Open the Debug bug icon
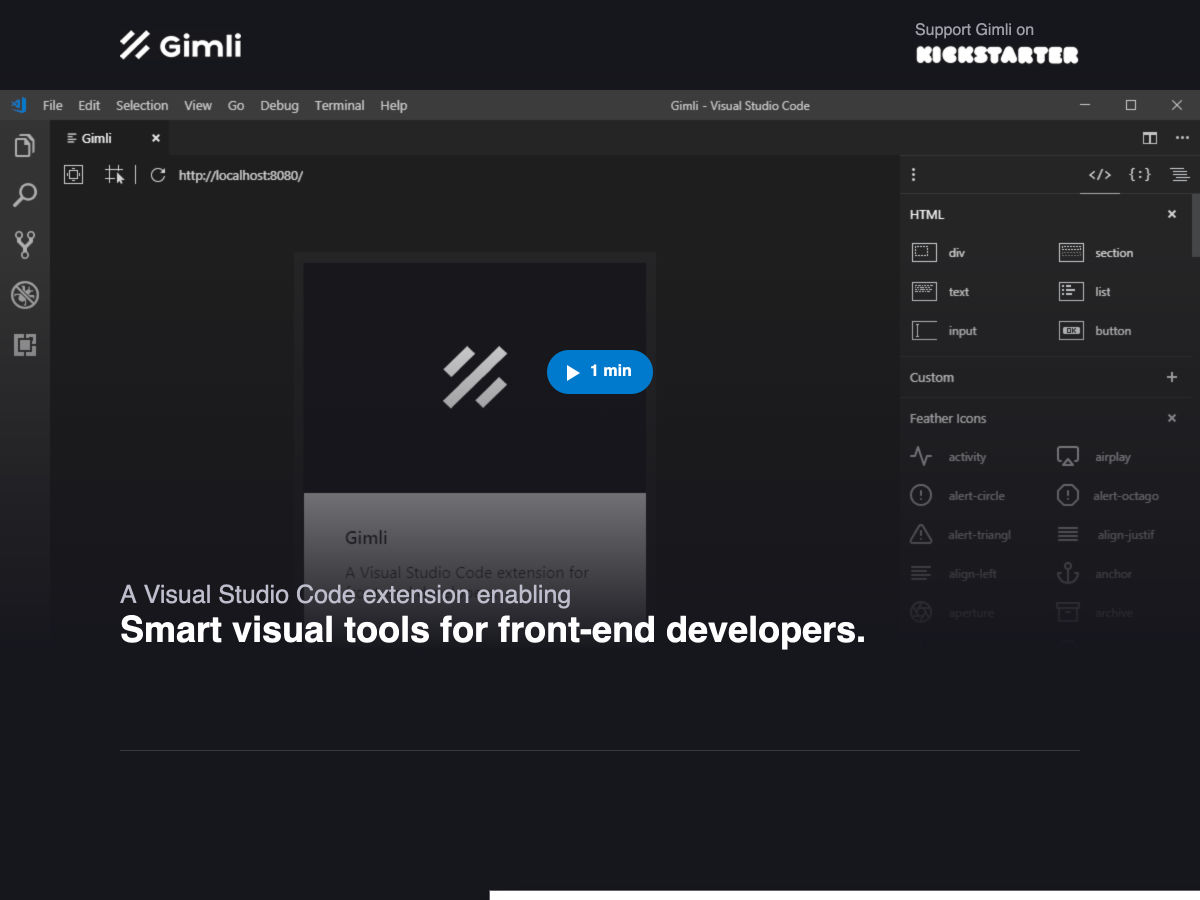 25,295
